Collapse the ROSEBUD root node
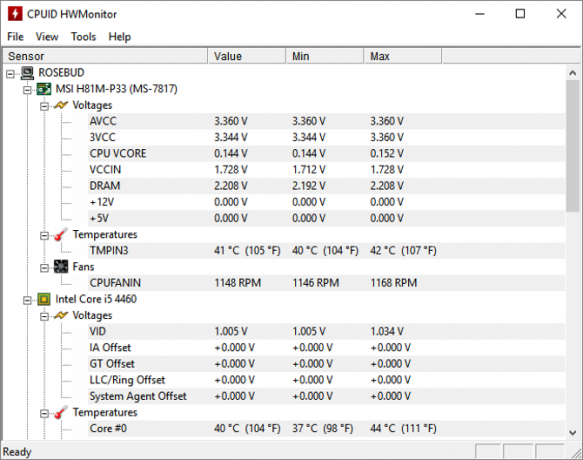Screen dimensions: 583x460 click(10, 74)
